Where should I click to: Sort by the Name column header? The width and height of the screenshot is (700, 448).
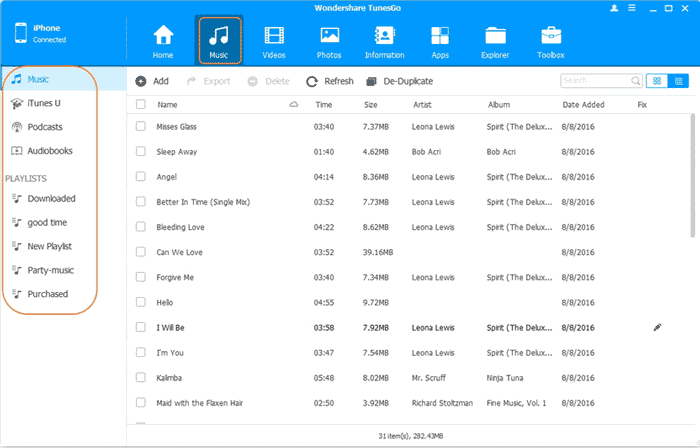coord(167,105)
